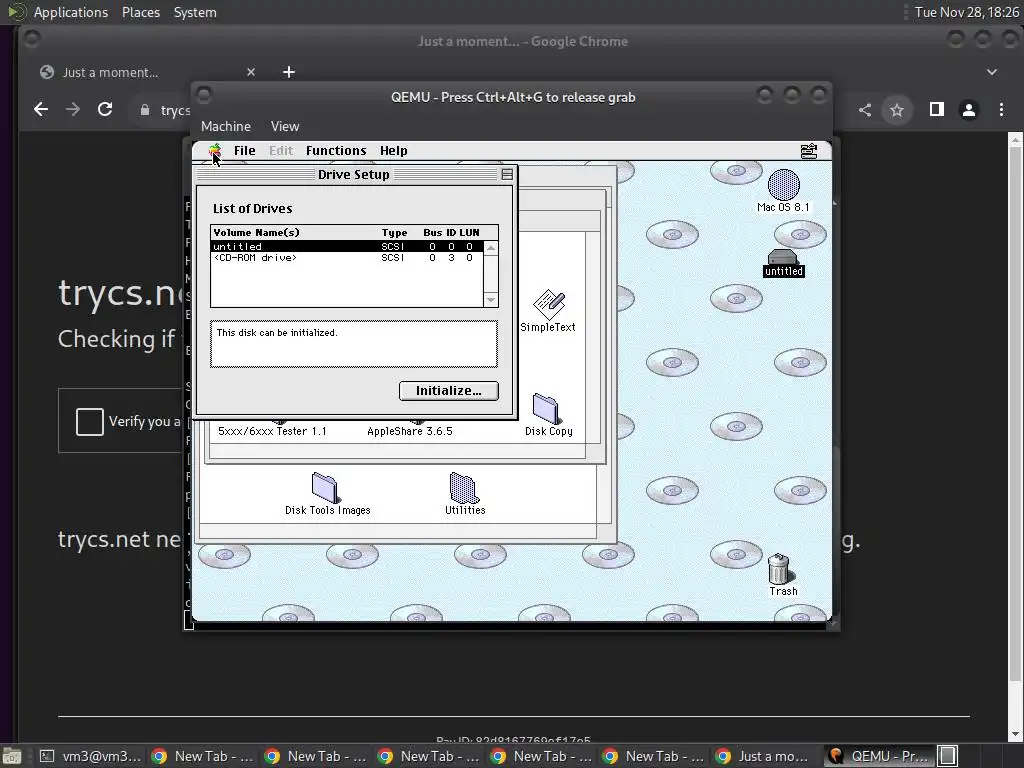Click the 5xxx/6xxx Tester 1.1 label

[272, 431]
